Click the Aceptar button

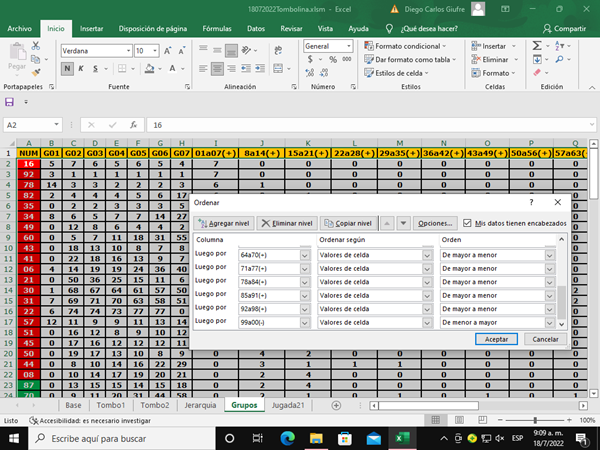pyautogui.click(x=497, y=339)
